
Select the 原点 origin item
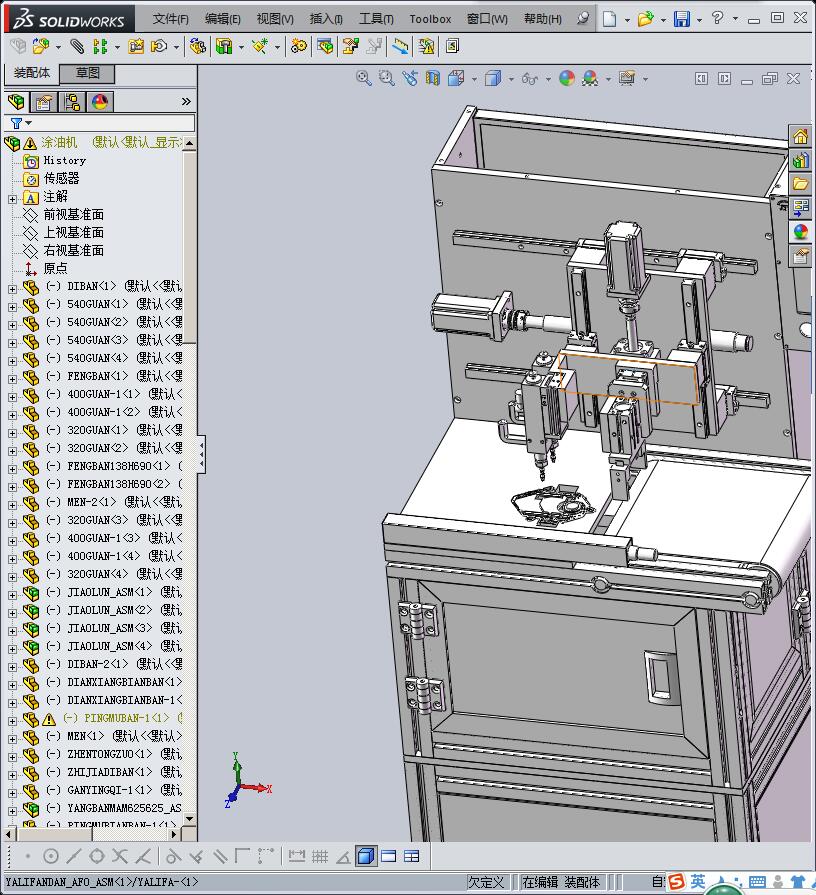pos(55,268)
